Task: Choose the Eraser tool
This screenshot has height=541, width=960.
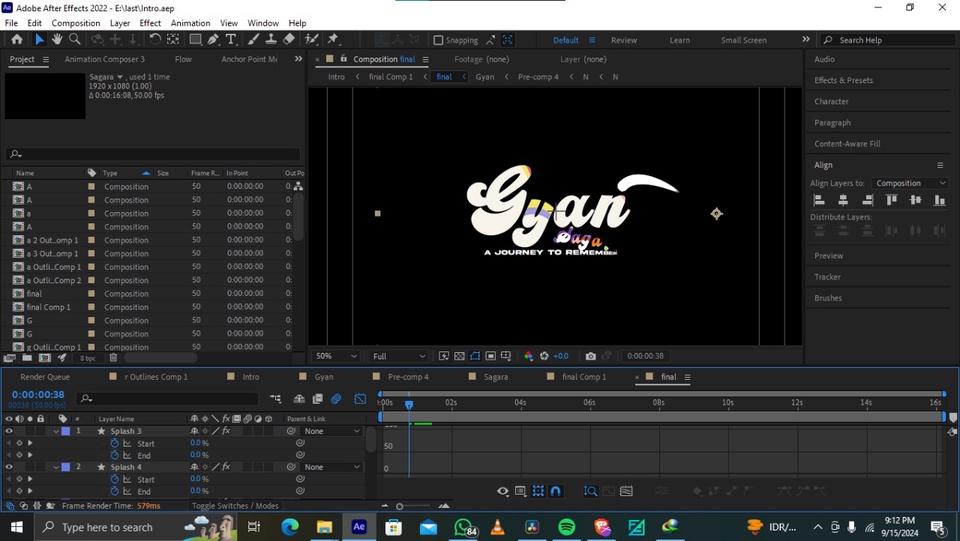Action: pos(289,39)
